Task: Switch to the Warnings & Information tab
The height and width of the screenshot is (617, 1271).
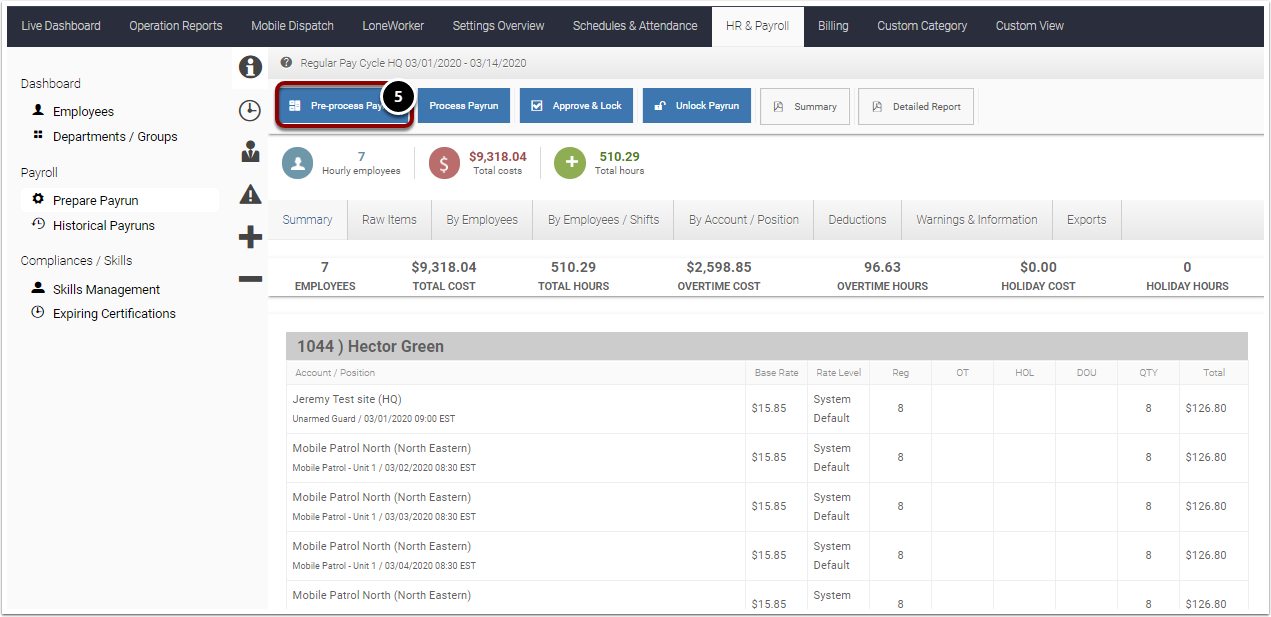Action: (x=976, y=219)
